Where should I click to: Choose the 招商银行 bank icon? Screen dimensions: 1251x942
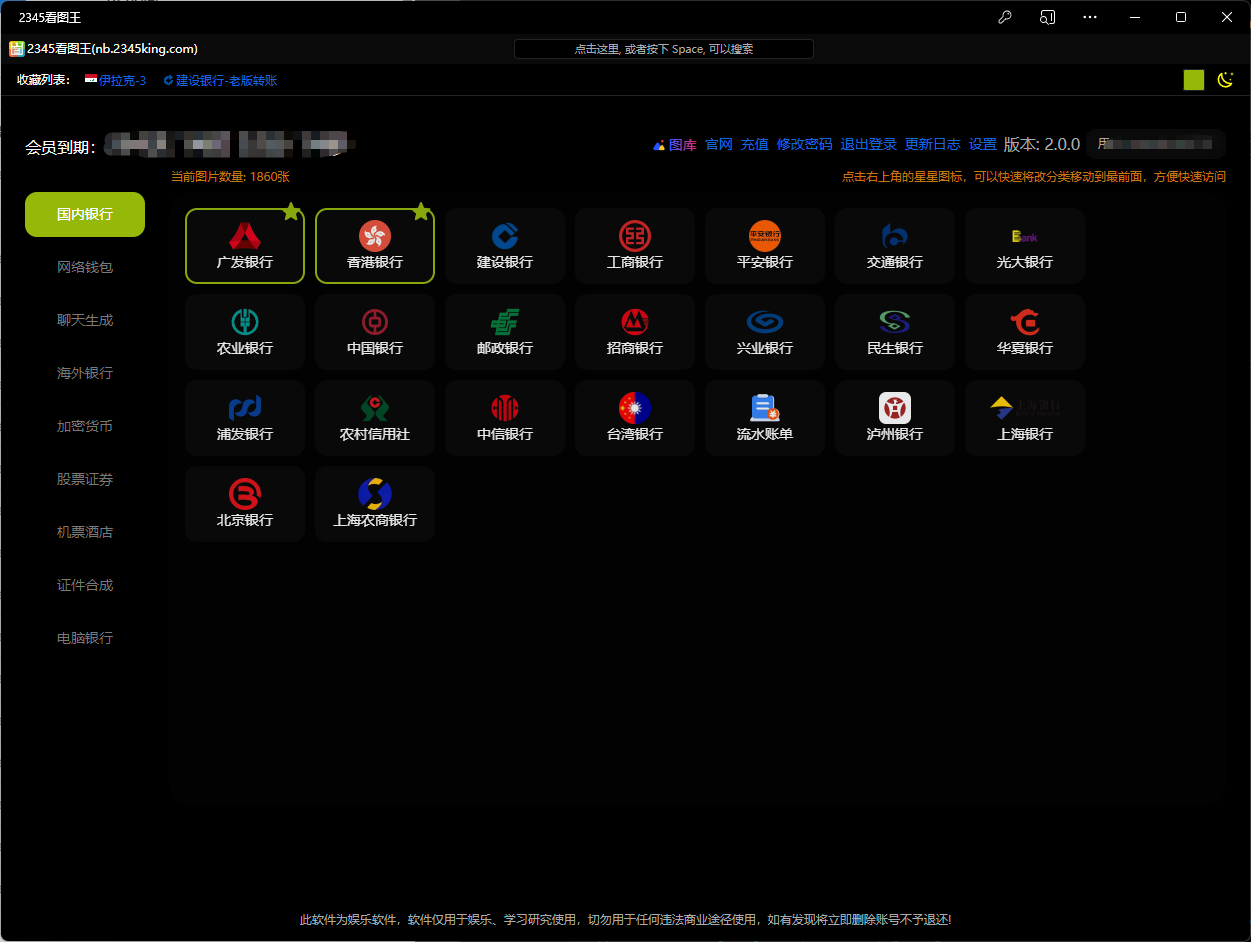(x=635, y=332)
